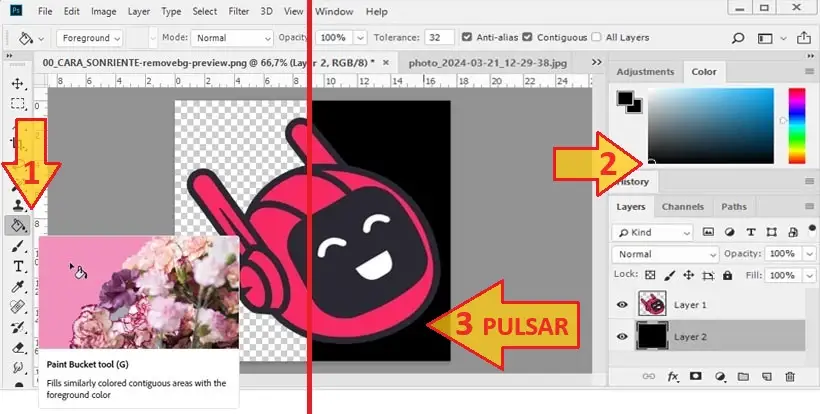Select the Move tool
820x414 pixels.
coord(18,84)
